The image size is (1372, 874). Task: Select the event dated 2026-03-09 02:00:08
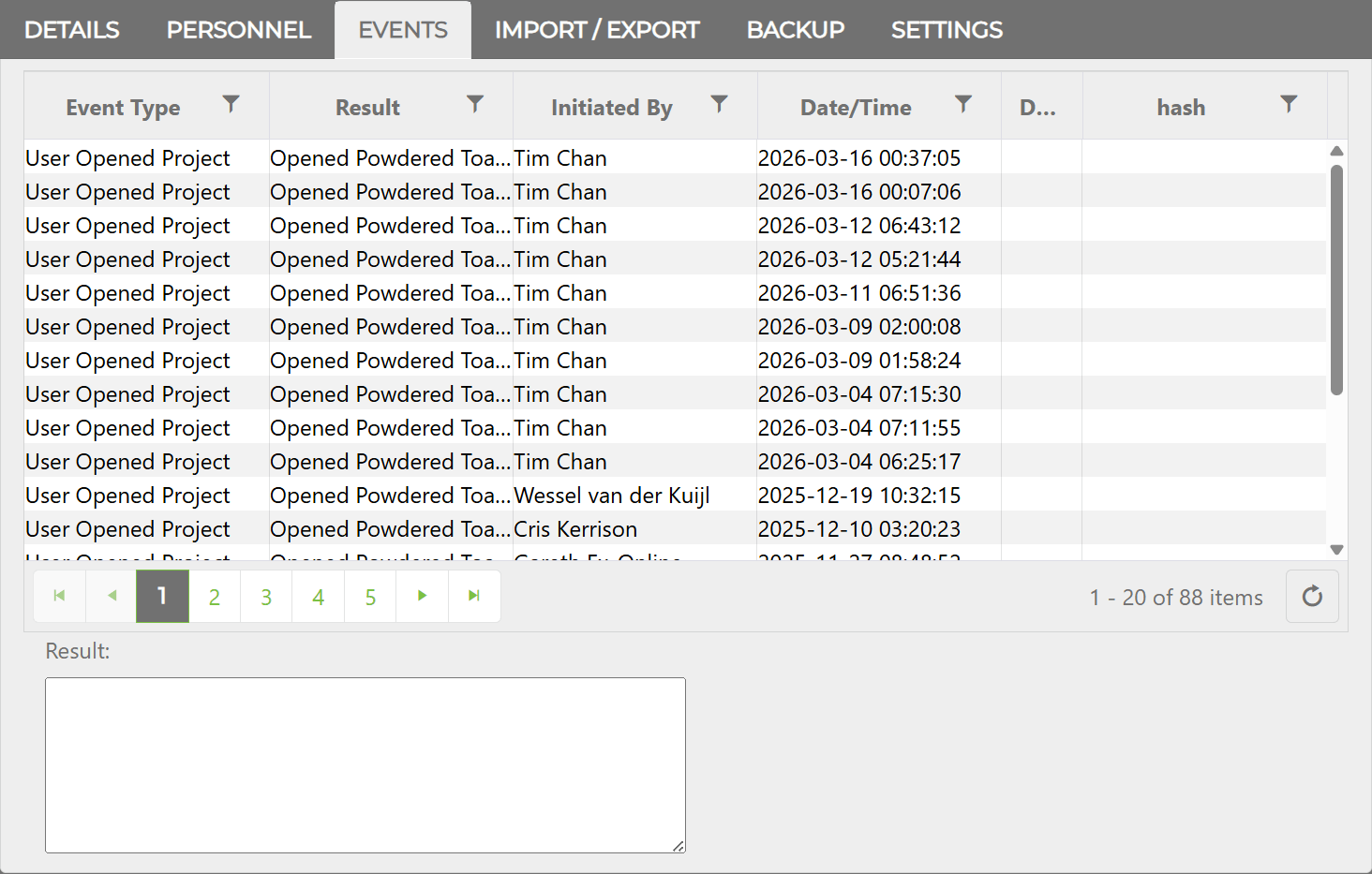pyautogui.click(x=675, y=326)
